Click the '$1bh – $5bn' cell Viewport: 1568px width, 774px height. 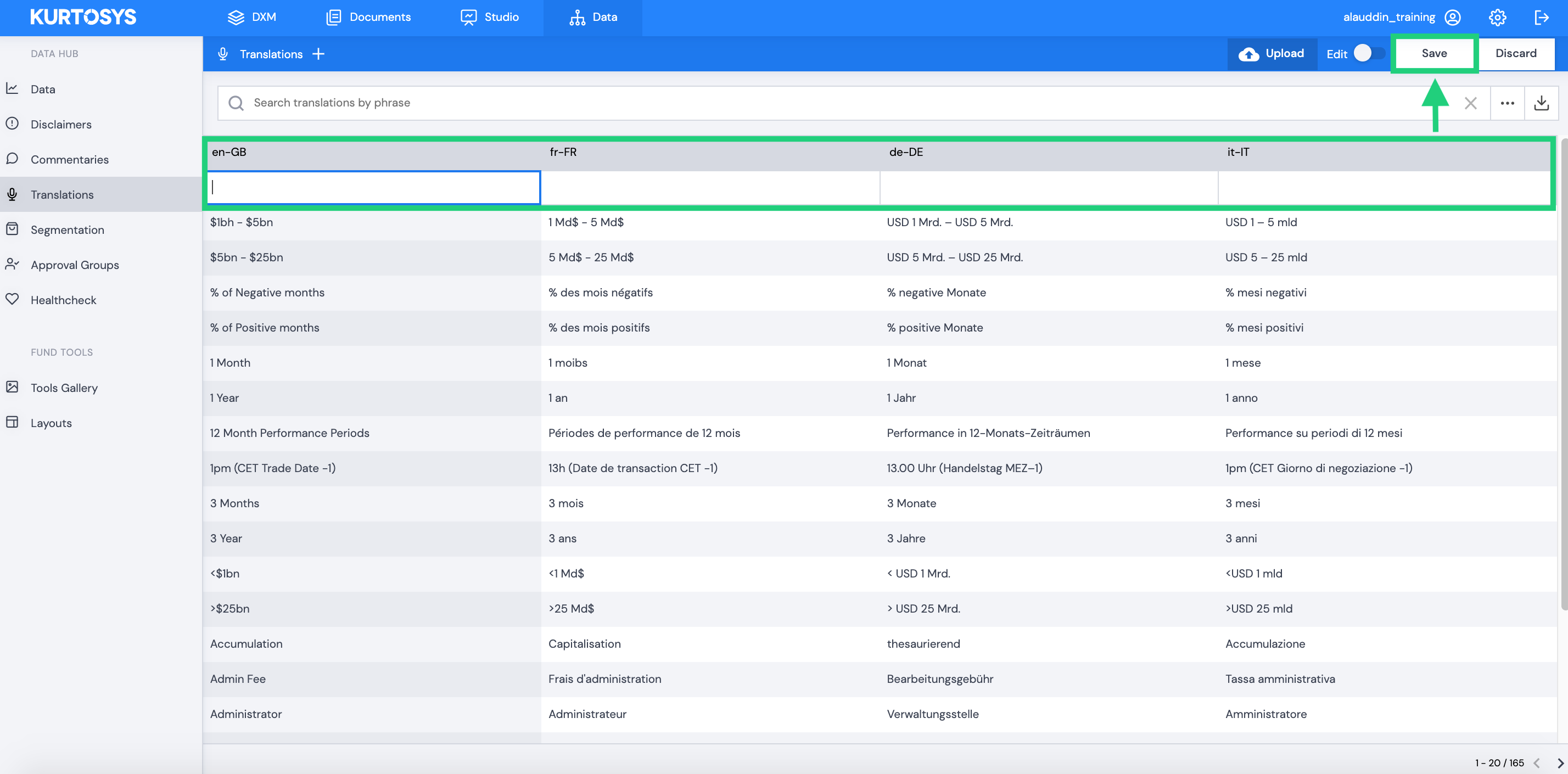pos(372,223)
